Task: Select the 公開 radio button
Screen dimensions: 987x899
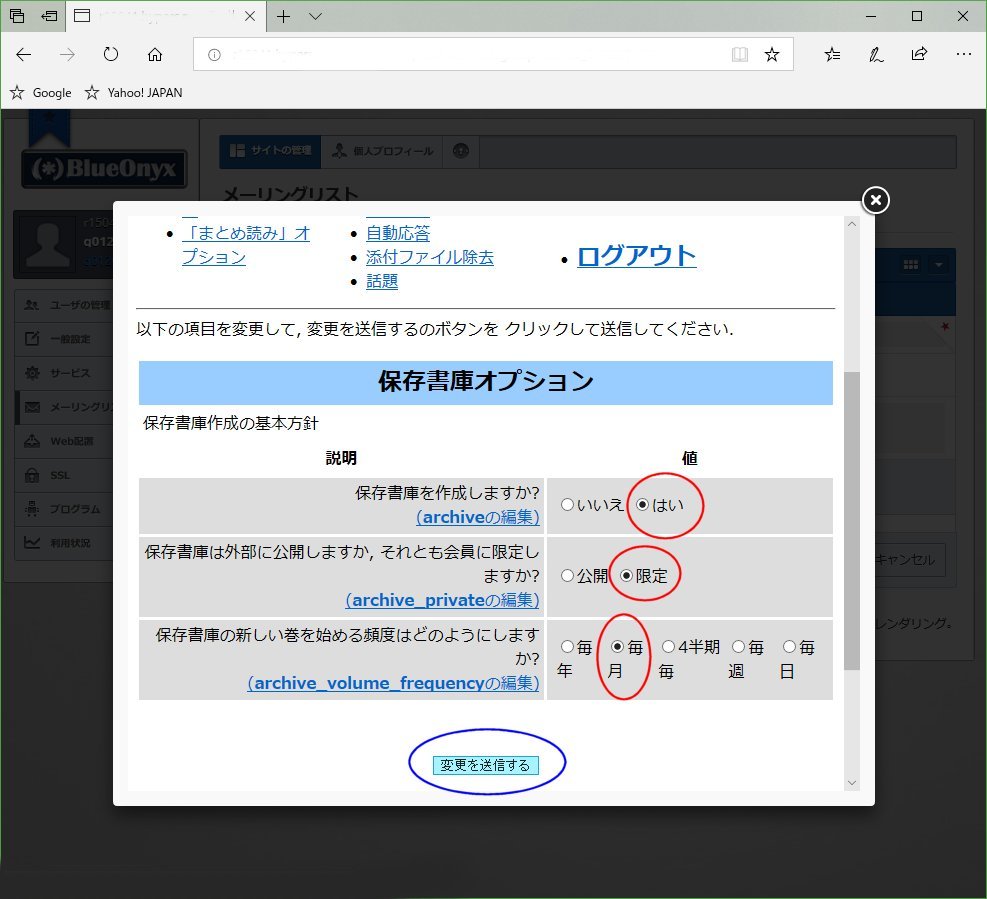Action: 568,576
